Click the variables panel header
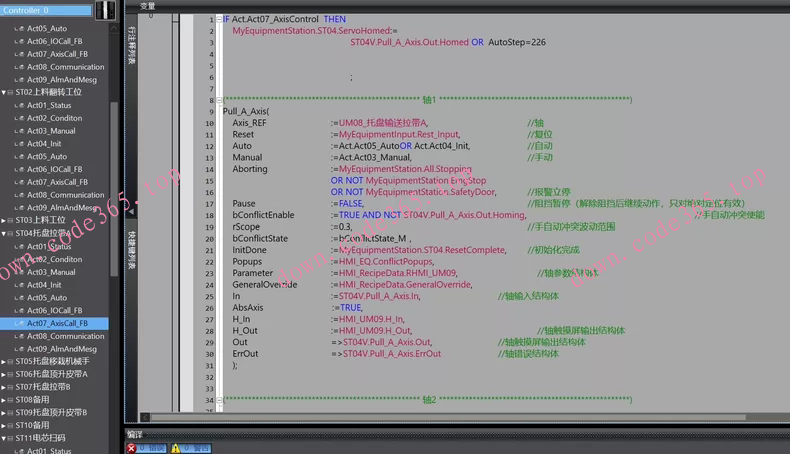790x454 pixels. [x=148, y=5]
